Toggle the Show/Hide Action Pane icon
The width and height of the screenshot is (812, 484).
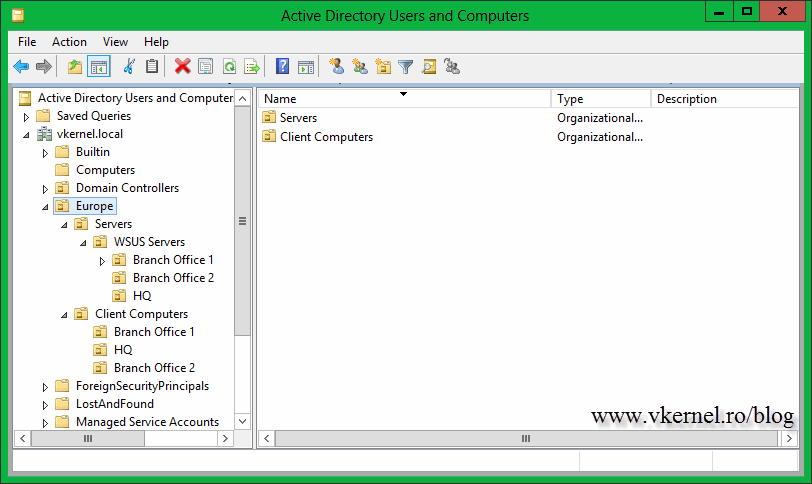point(306,66)
